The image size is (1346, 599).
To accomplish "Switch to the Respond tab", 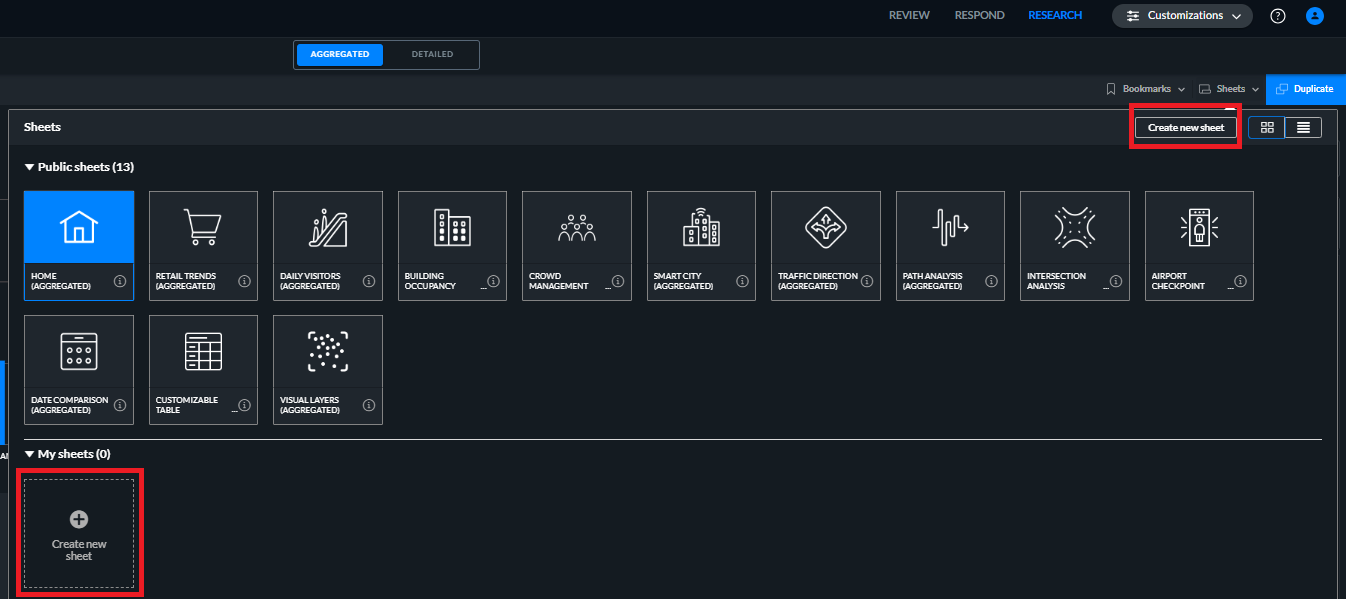I will 979,16.
